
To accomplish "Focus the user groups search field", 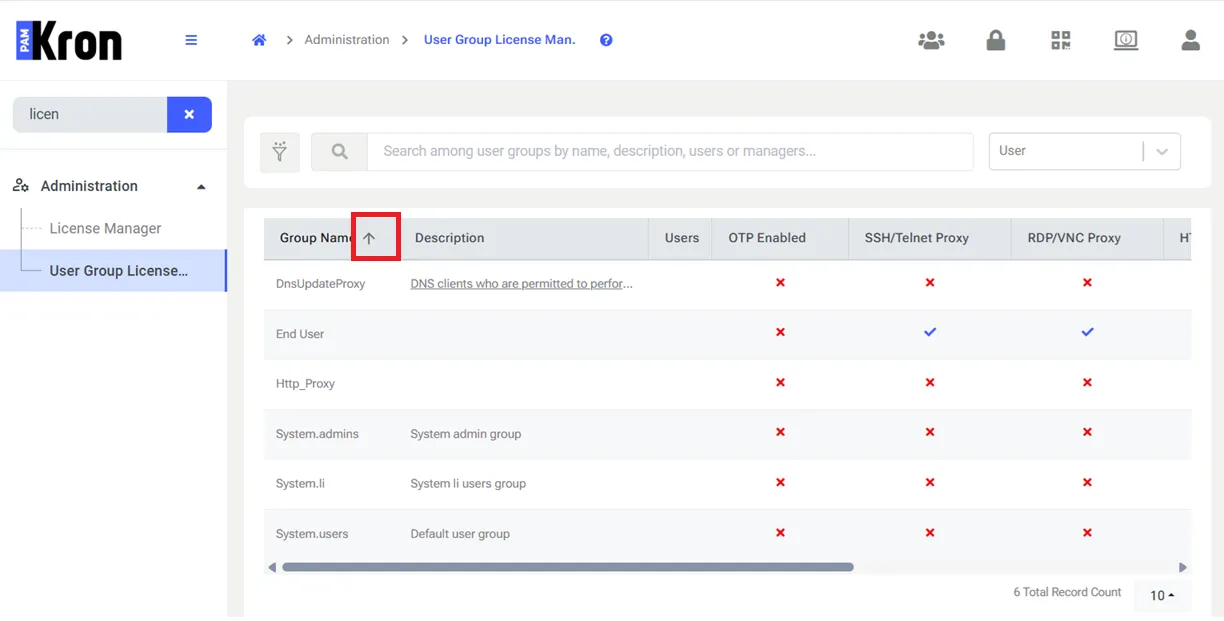I will pos(670,152).
